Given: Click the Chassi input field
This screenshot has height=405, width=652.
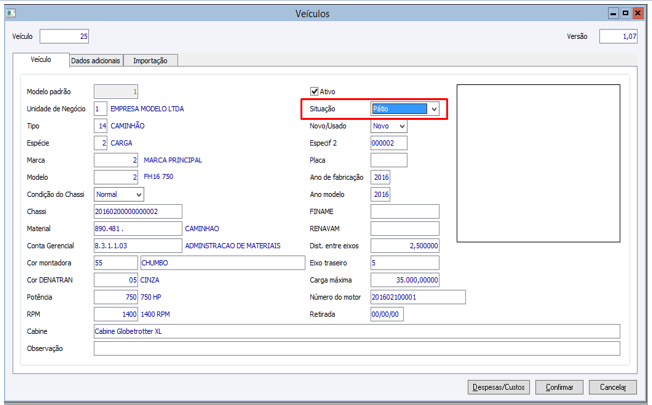Looking at the screenshot, I should click(138, 211).
